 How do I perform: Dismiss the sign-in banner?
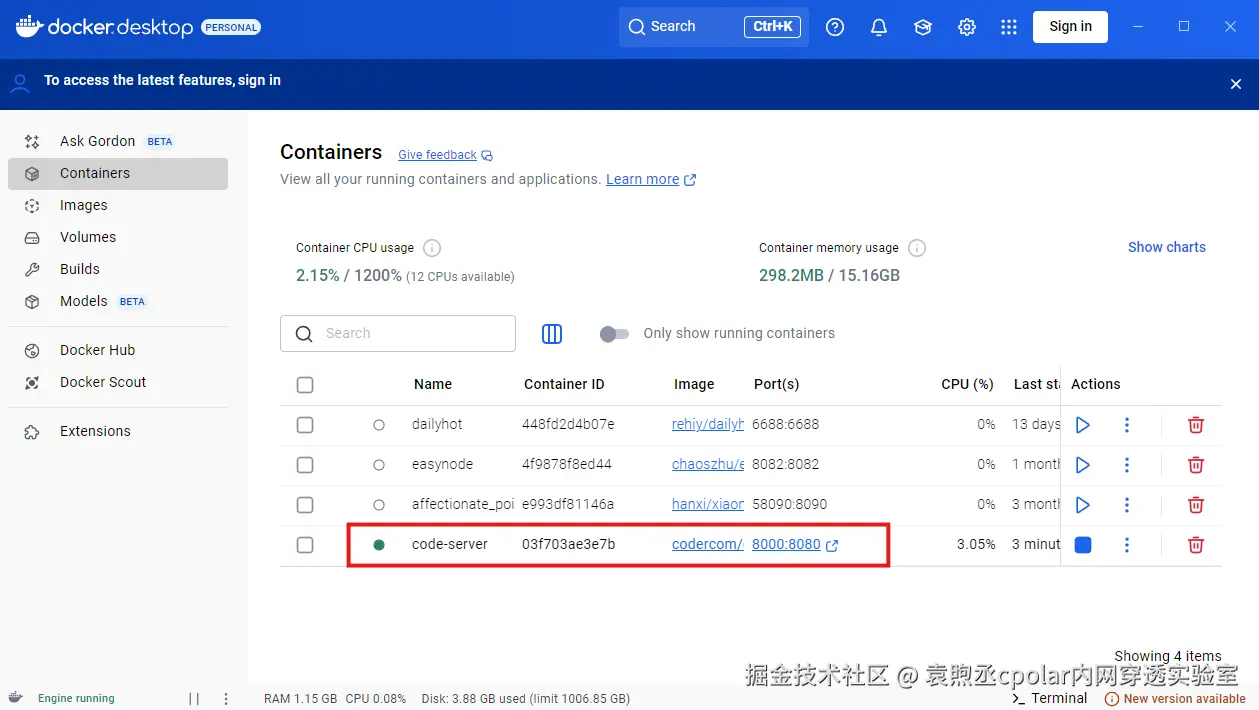point(1236,84)
